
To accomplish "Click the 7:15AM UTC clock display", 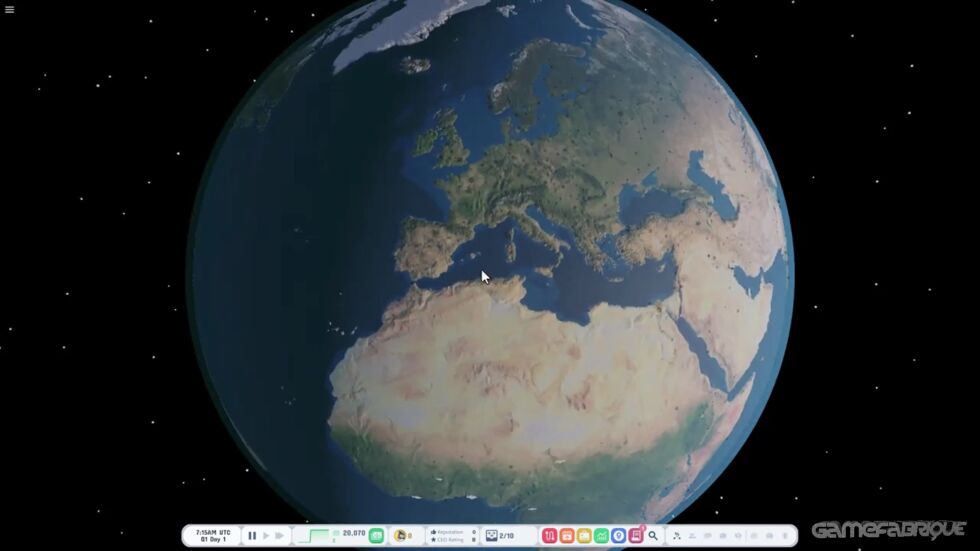I will (213, 532).
